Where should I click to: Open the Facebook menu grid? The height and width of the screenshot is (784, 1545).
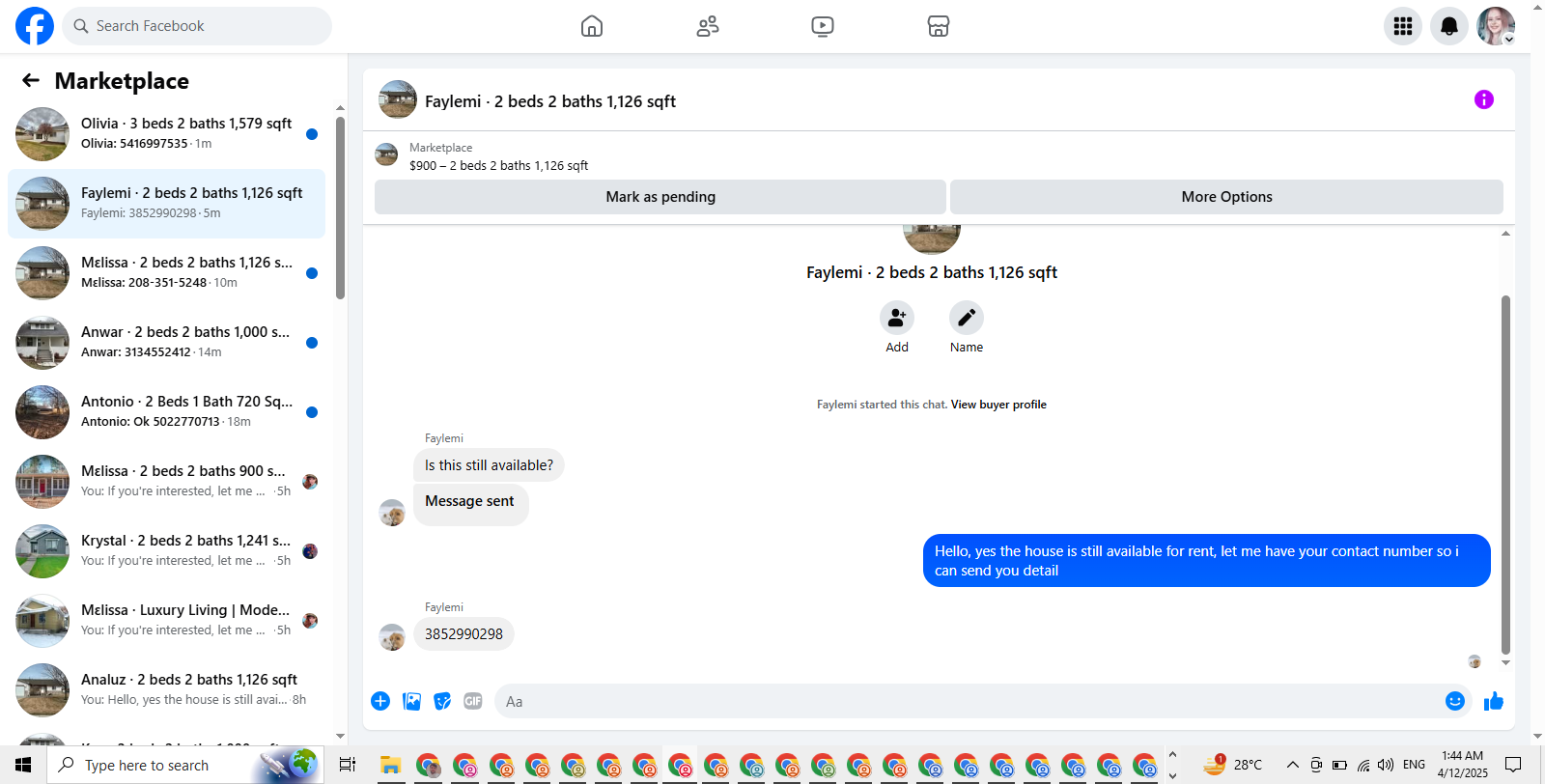[x=1403, y=26]
